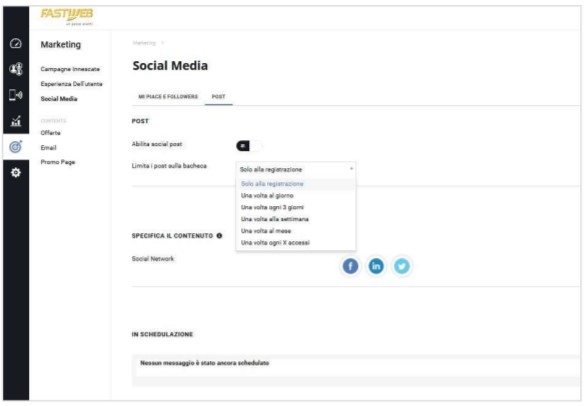Viewport: 586px width, 406px height.
Task: Open the analytics chart sidebar icon
Action: 16,121
